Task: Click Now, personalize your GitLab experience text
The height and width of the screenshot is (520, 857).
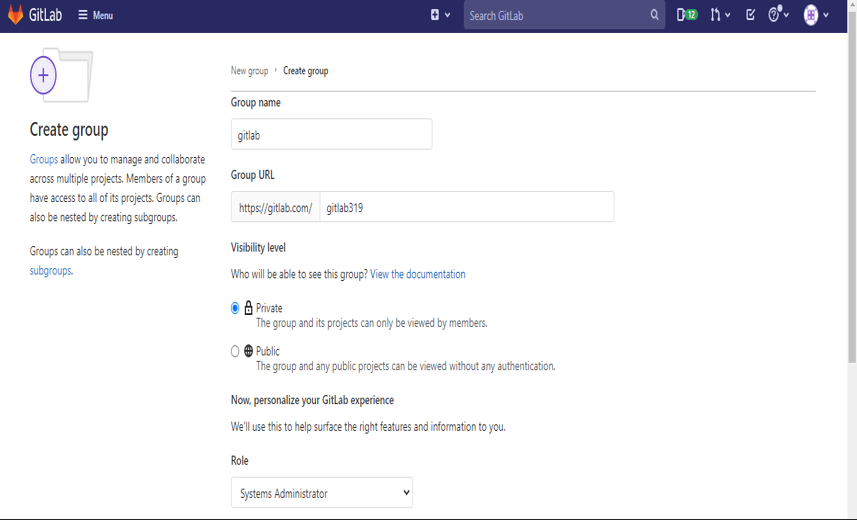Action: point(312,400)
